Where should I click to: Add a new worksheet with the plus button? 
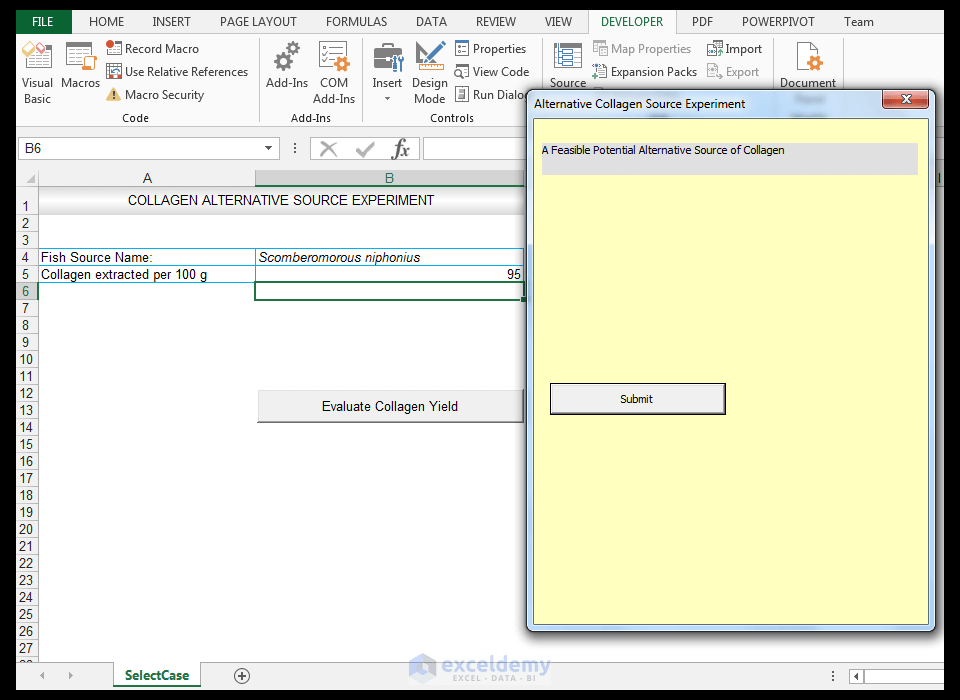pos(241,676)
